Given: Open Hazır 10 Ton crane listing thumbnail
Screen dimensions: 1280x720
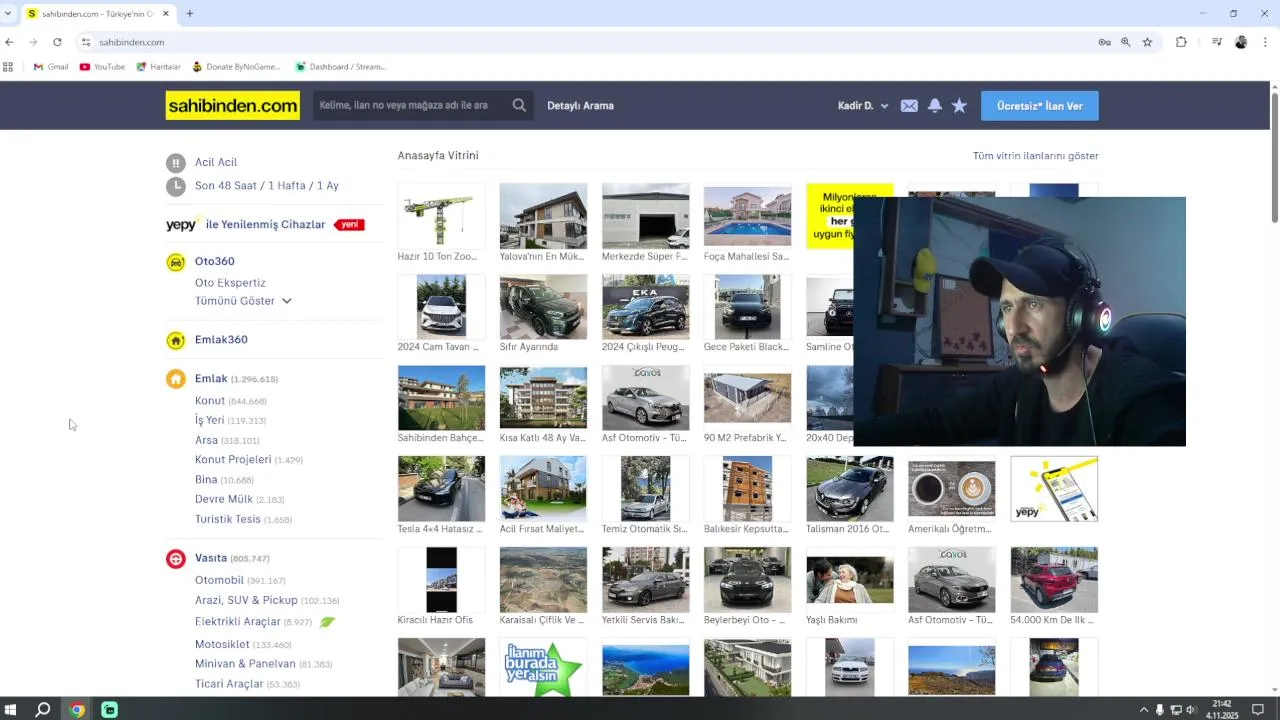Looking at the screenshot, I should click(x=441, y=216).
